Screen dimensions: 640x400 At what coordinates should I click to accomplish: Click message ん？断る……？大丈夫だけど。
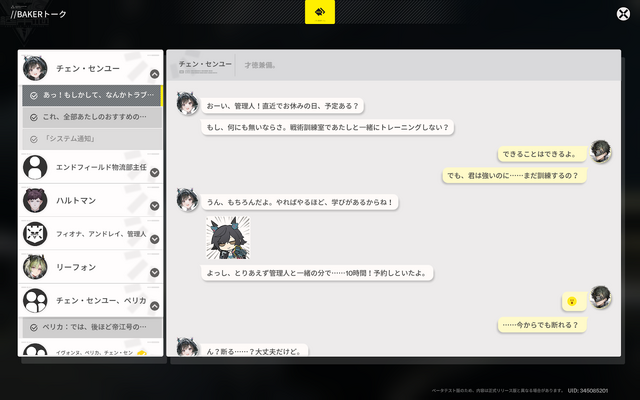[254, 351]
